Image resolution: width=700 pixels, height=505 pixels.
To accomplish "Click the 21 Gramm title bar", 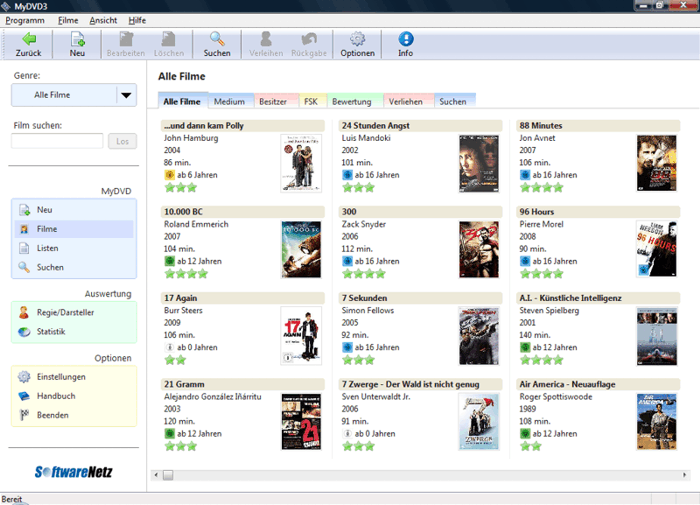I will pos(243,384).
